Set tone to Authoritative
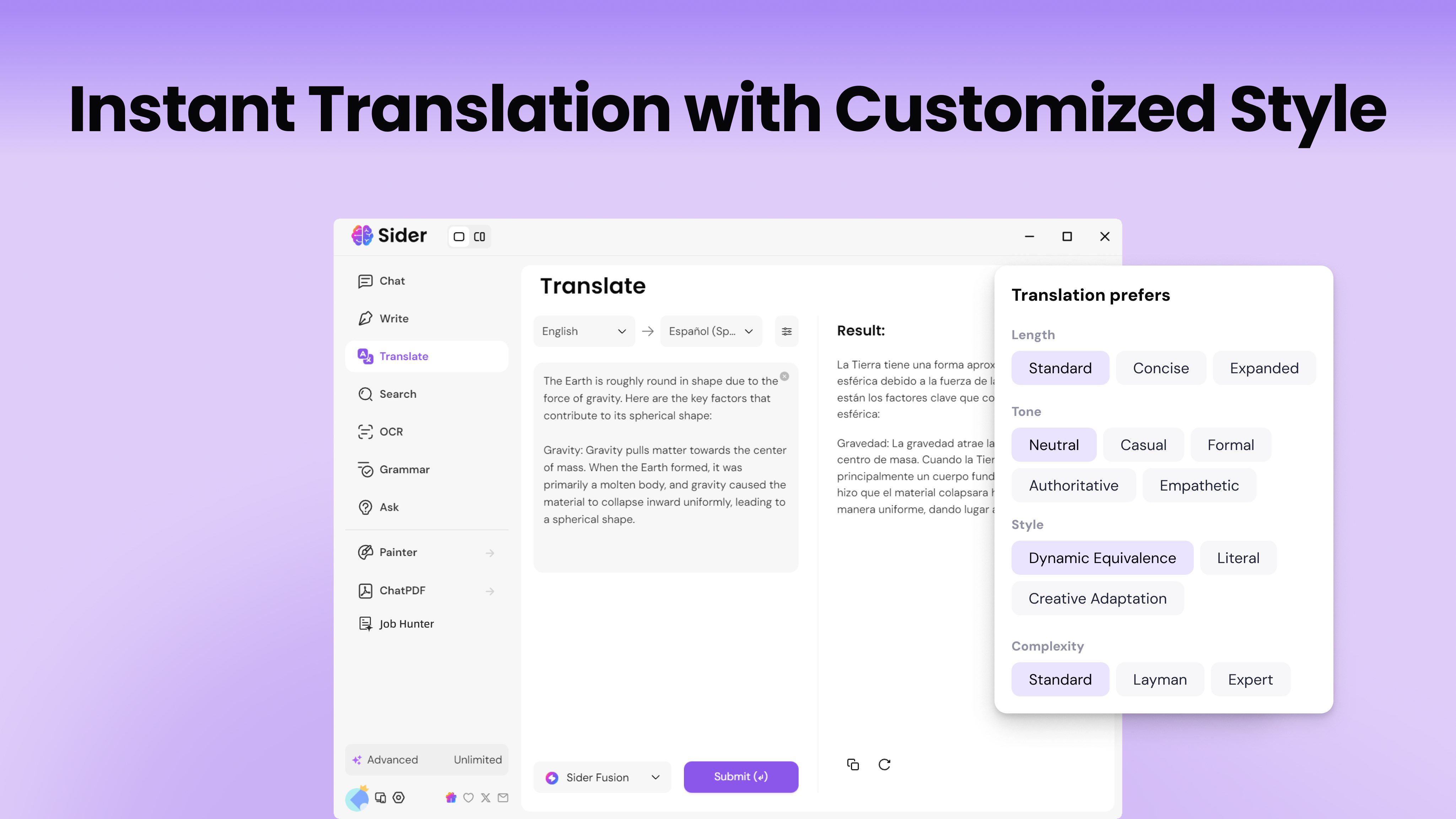Image resolution: width=1456 pixels, height=819 pixels. (1073, 485)
